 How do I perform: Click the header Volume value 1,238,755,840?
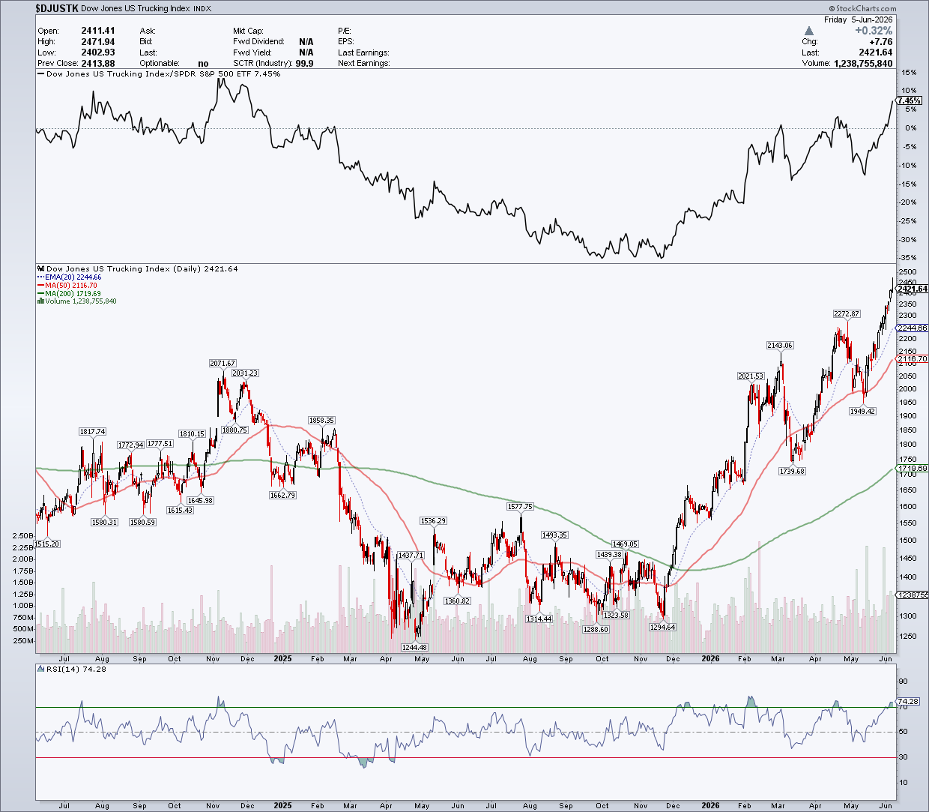click(x=863, y=63)
